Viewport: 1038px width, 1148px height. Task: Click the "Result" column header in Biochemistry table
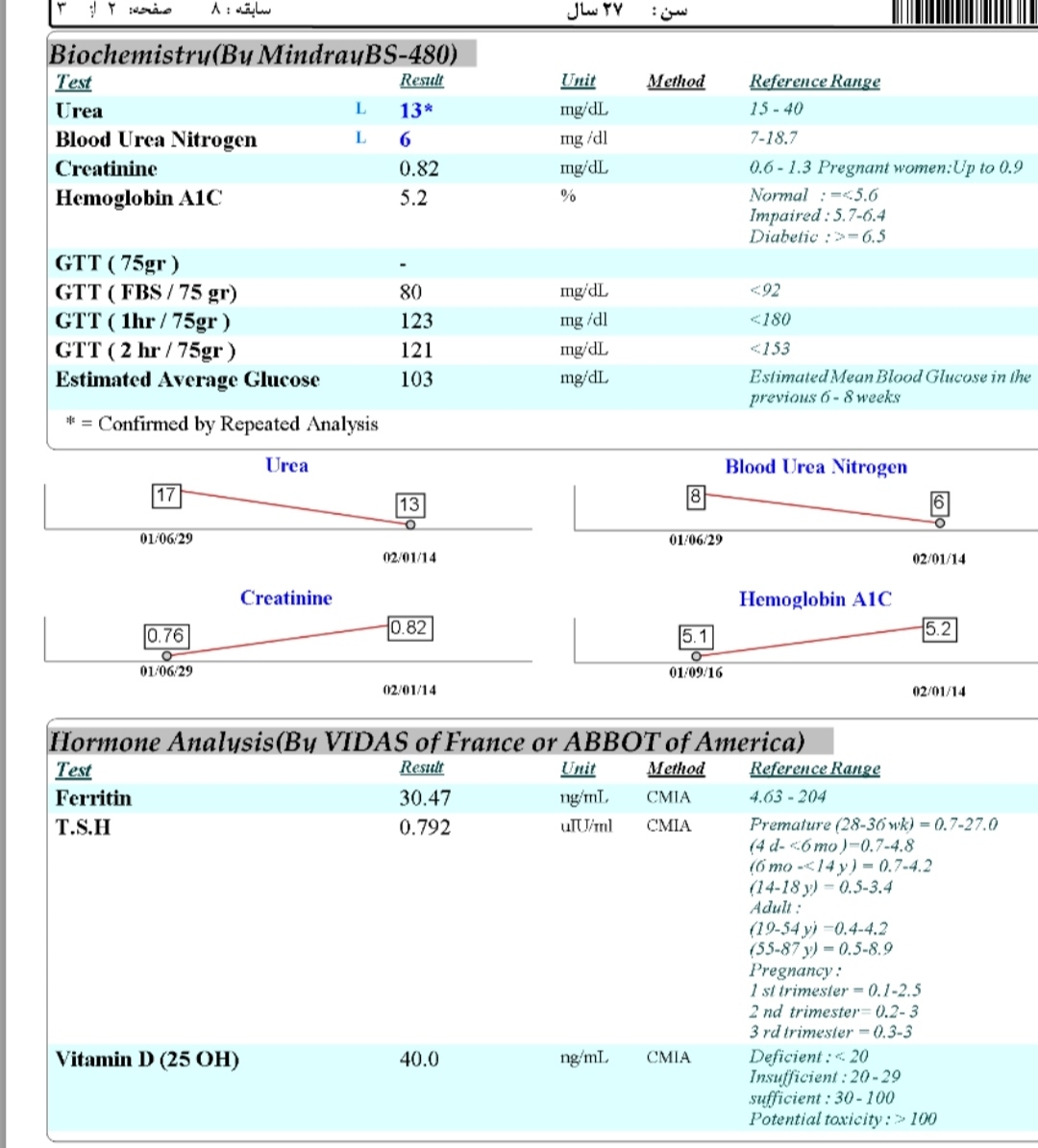coord(421,81)
